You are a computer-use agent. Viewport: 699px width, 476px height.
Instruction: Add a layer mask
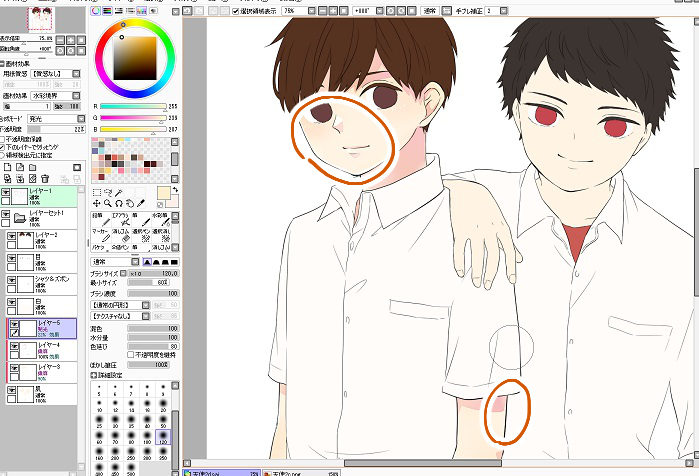[77, 167]
